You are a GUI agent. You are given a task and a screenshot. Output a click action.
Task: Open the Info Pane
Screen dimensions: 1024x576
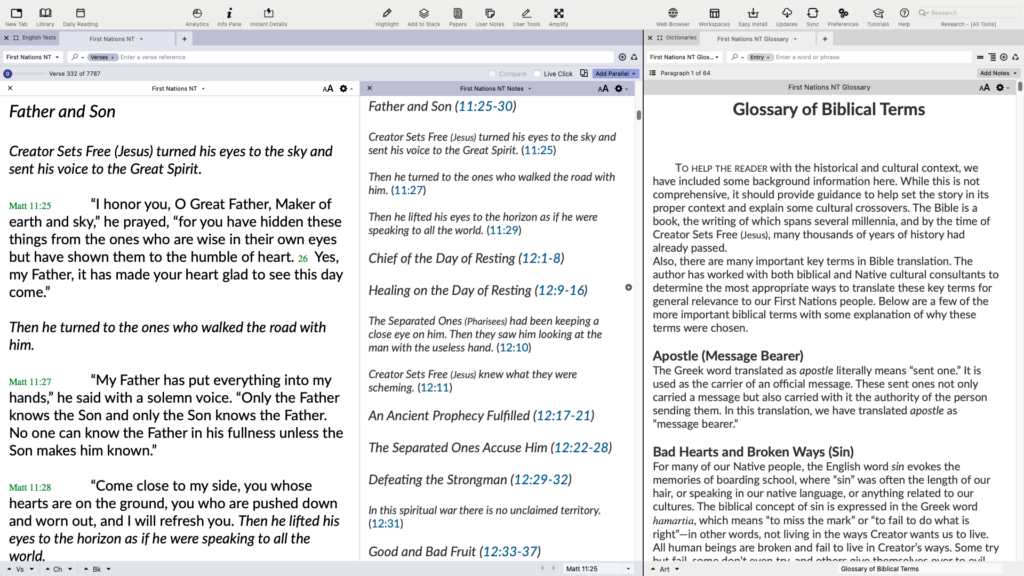(x=229, y=14)
